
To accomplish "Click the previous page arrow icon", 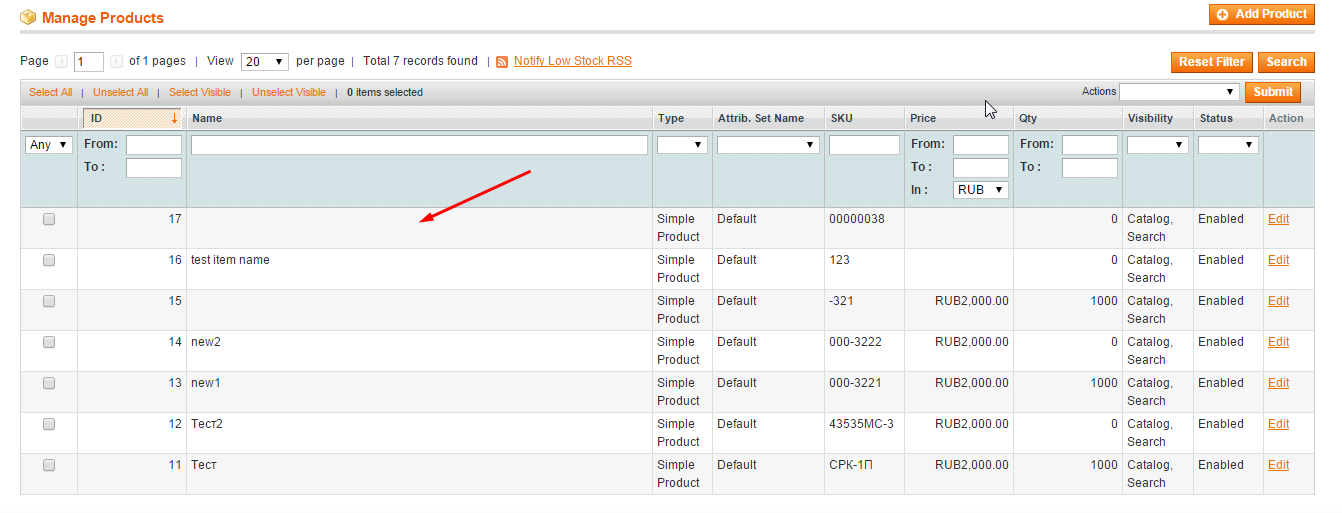I will point(62,62).
